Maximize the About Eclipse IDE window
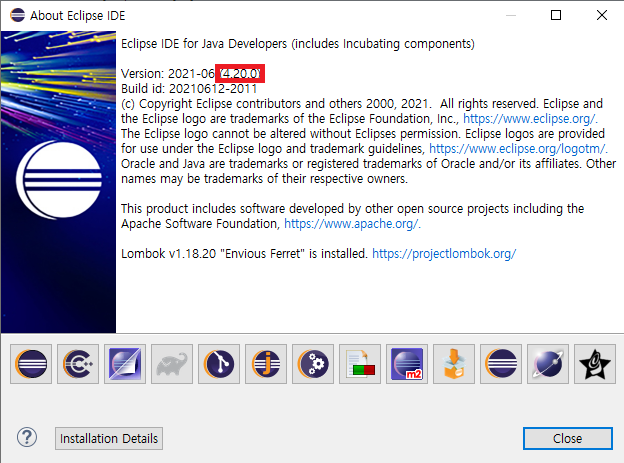Image resolution: width=624 pixels, height=463 pixels. coord(556,15)
